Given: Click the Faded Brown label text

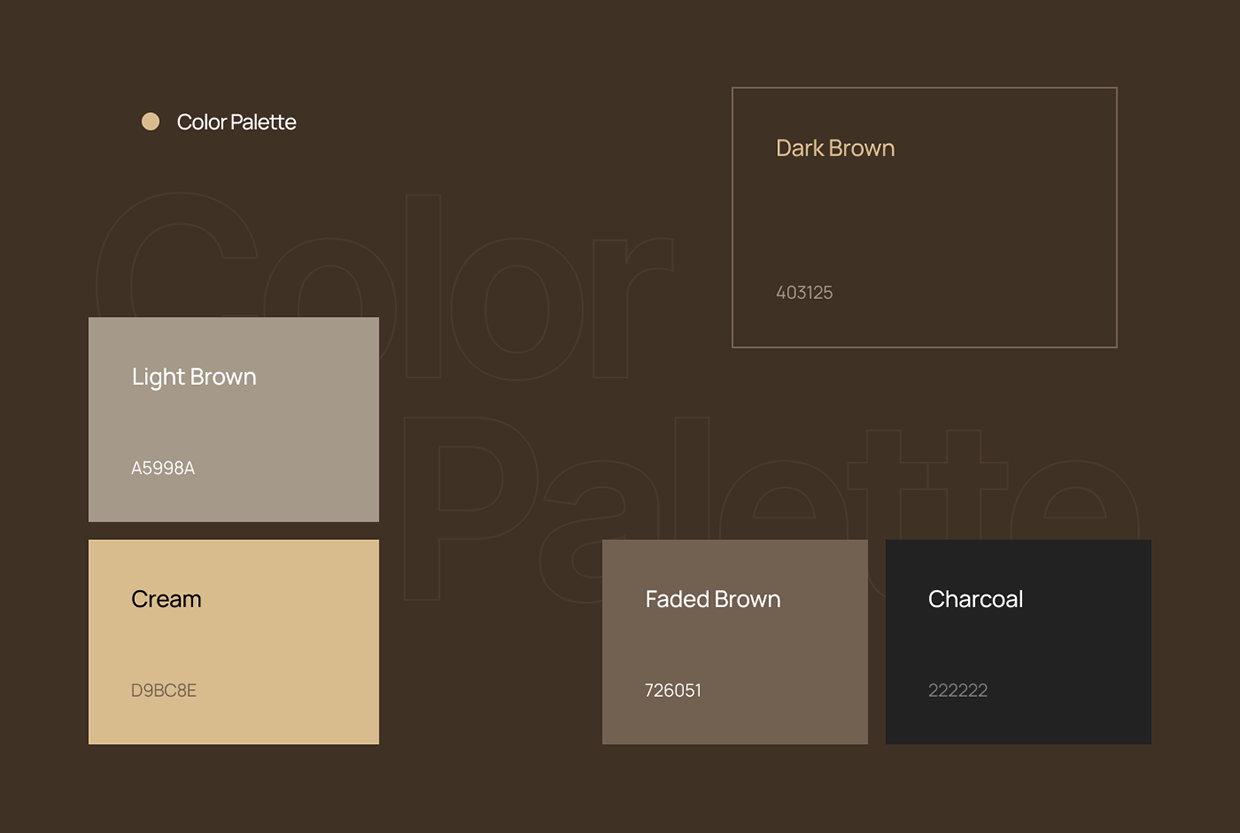Looking at the screenshot, I should click(712, 599).
